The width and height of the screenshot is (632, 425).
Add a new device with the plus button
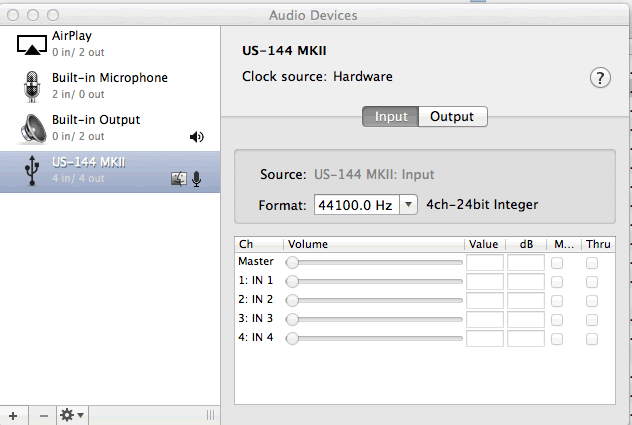coord(13,416)
